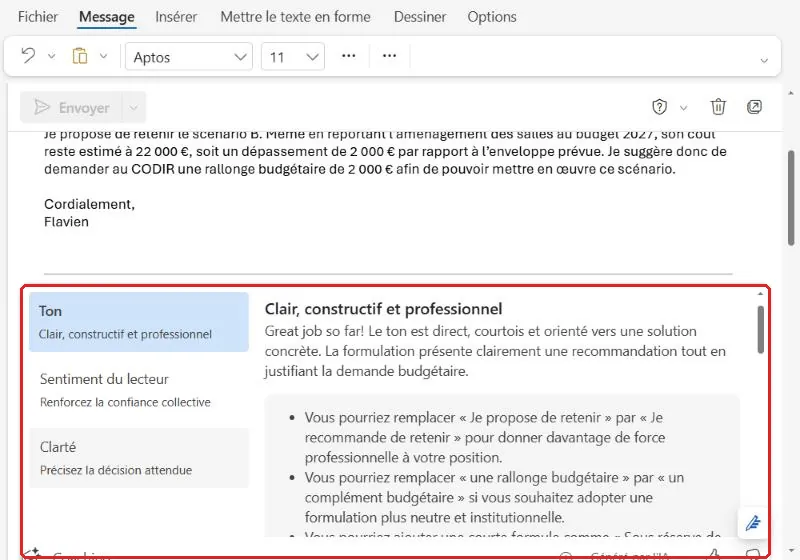The width and height of the screenshot is (800, 560).
Task: Pop out the message into a new window
Action: pos(754,107)
